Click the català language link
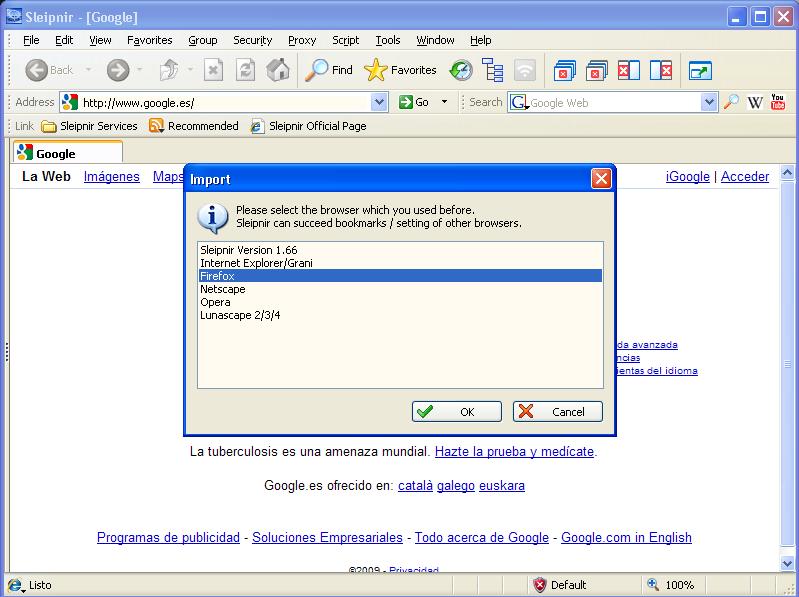This screenshot has height=597, width=799. click(x=415, y=485)
